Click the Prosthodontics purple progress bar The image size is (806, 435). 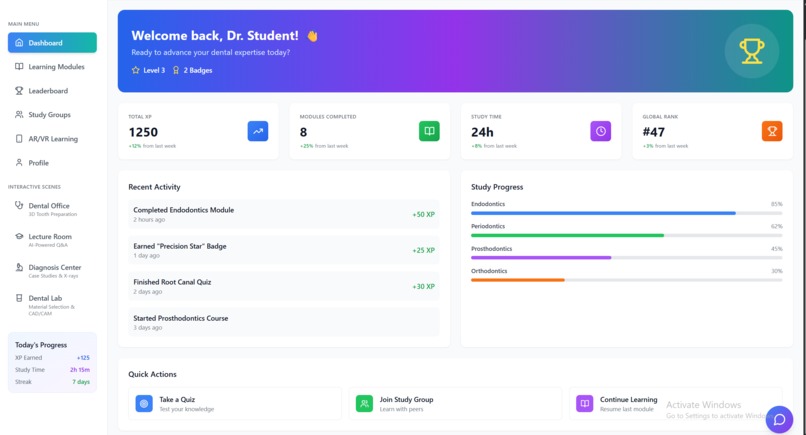(541, 258)
